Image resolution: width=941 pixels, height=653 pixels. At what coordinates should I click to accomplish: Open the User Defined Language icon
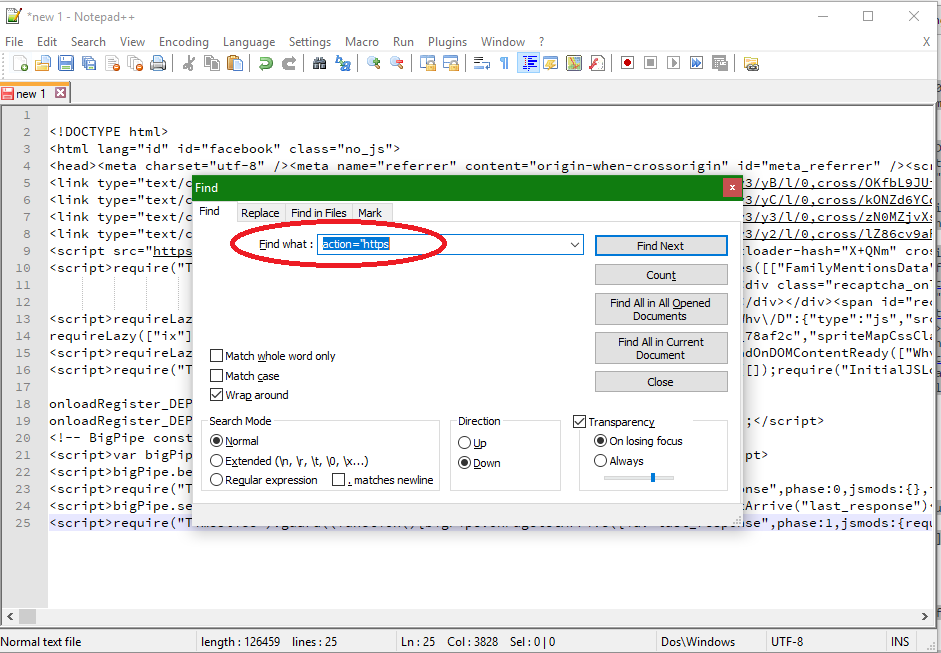pyautogui.click(x=550, y=63)
